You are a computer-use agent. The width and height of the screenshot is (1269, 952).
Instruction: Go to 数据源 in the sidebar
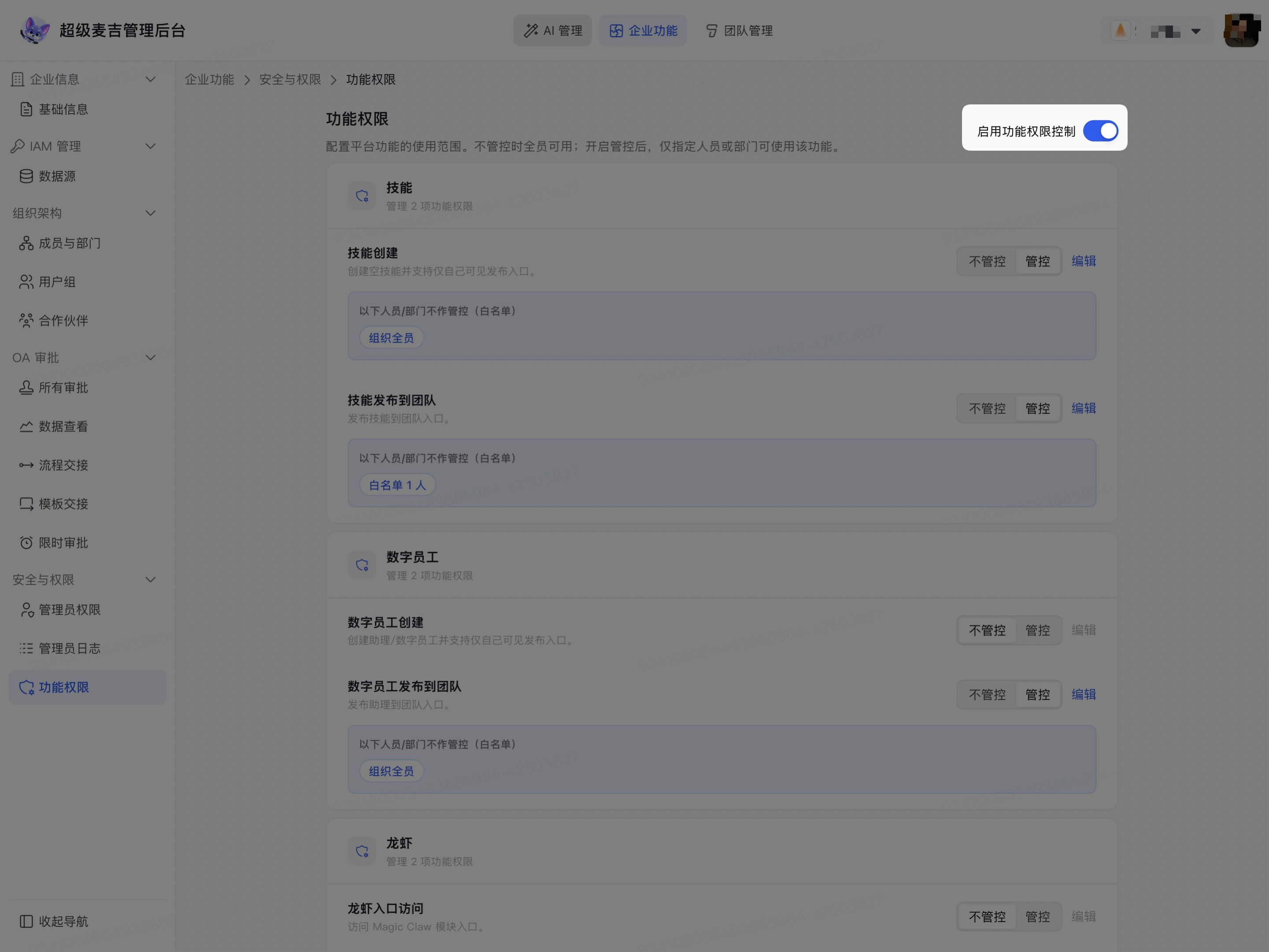point(87,176)
